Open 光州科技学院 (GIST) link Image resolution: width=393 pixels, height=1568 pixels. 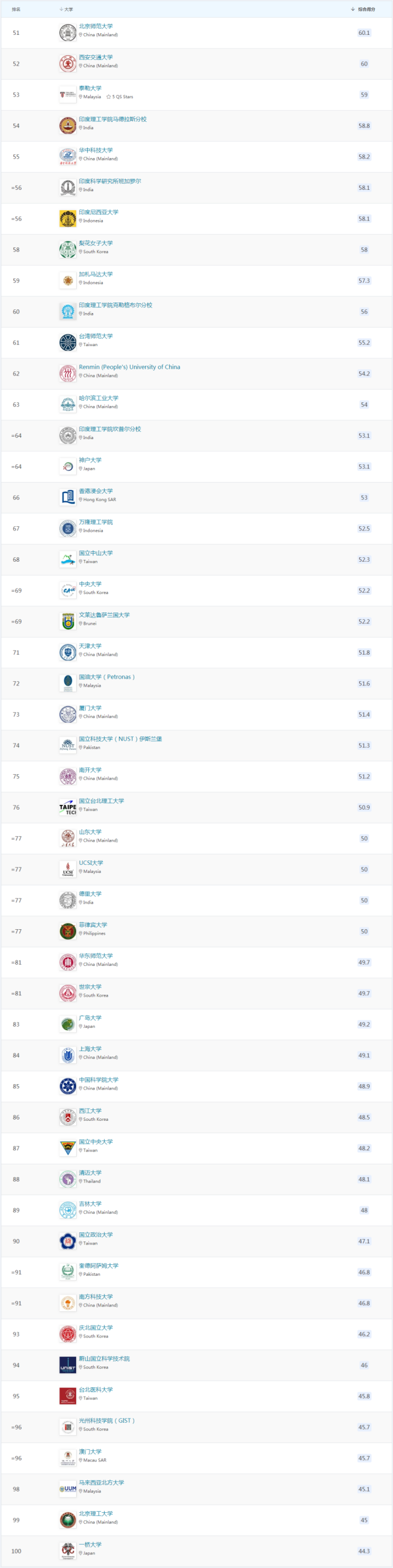tap(107, 1420)
